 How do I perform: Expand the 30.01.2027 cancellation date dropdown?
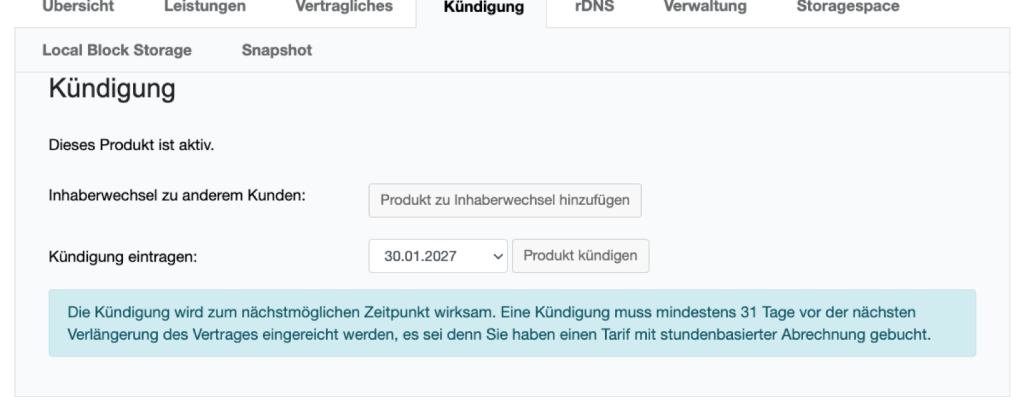pos(438,256)
